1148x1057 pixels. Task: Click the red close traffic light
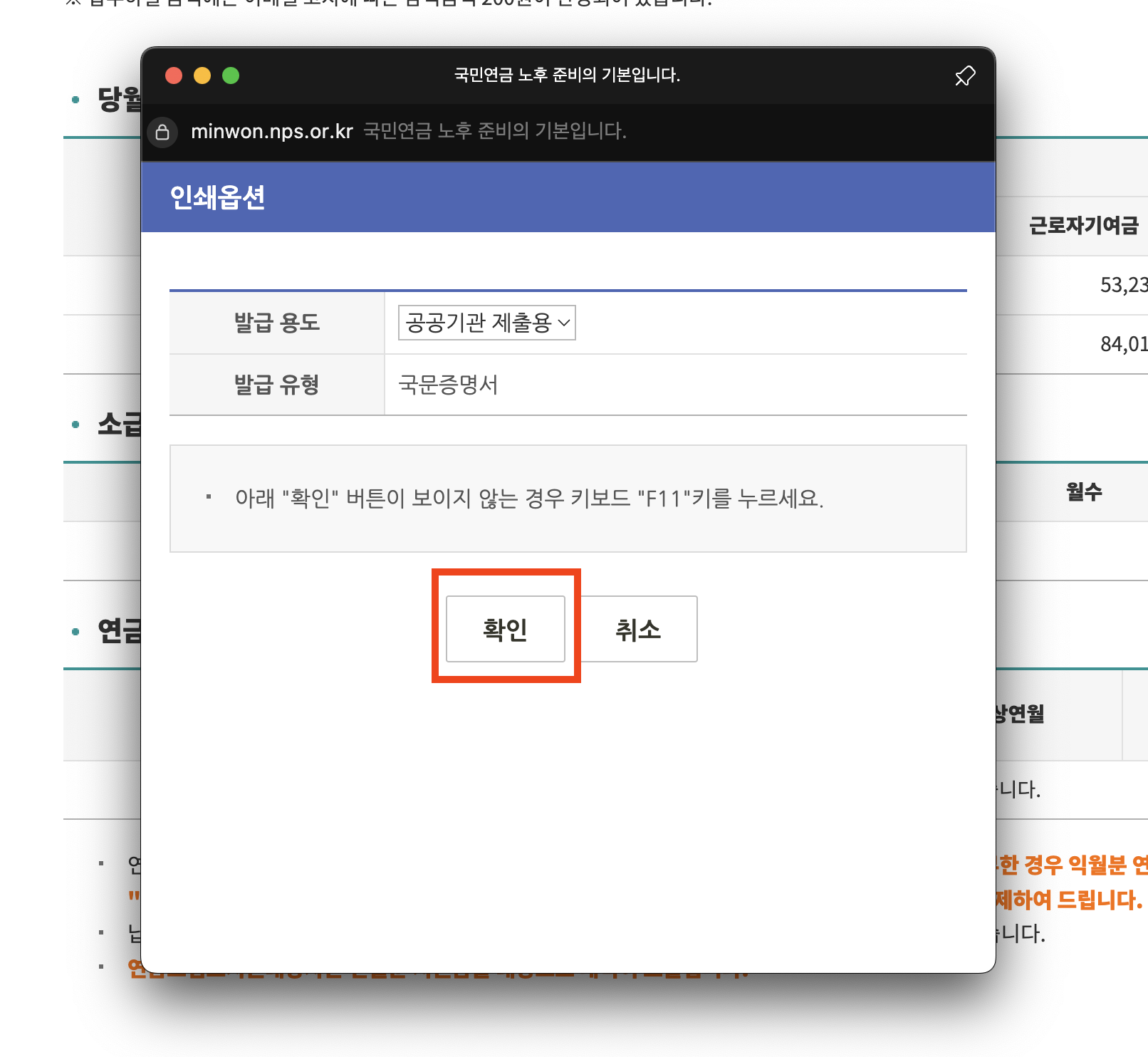click(x=173, y=75)
